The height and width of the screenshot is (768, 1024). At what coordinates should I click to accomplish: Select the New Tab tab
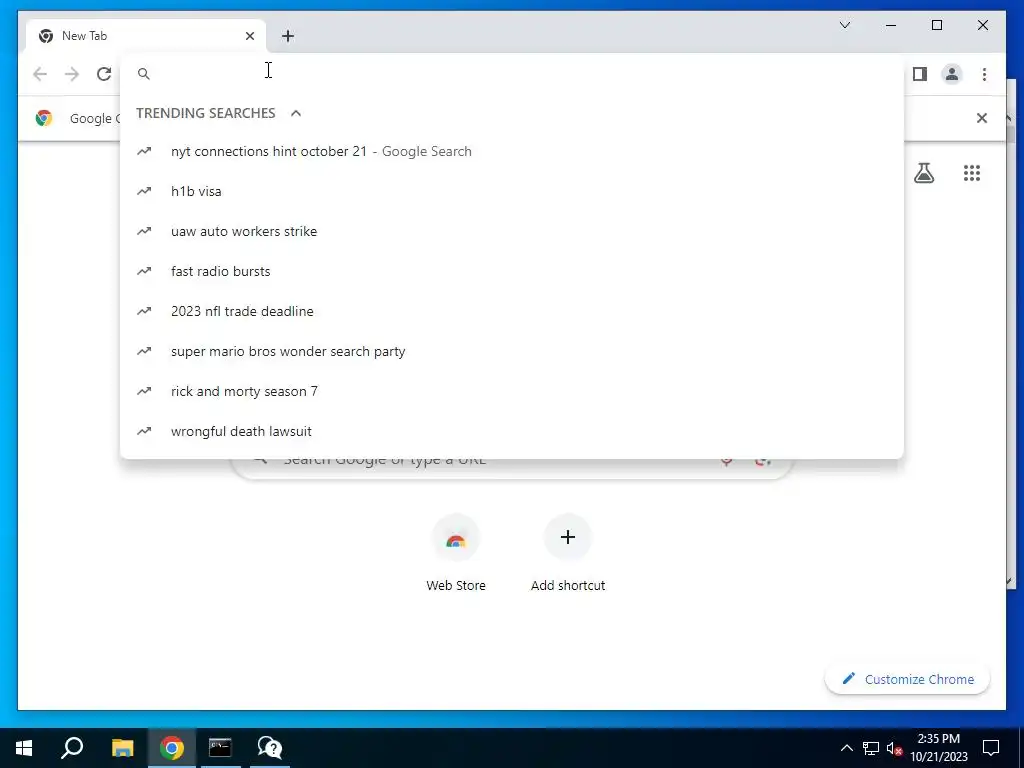pyautogui.click(x=146, y=36)
